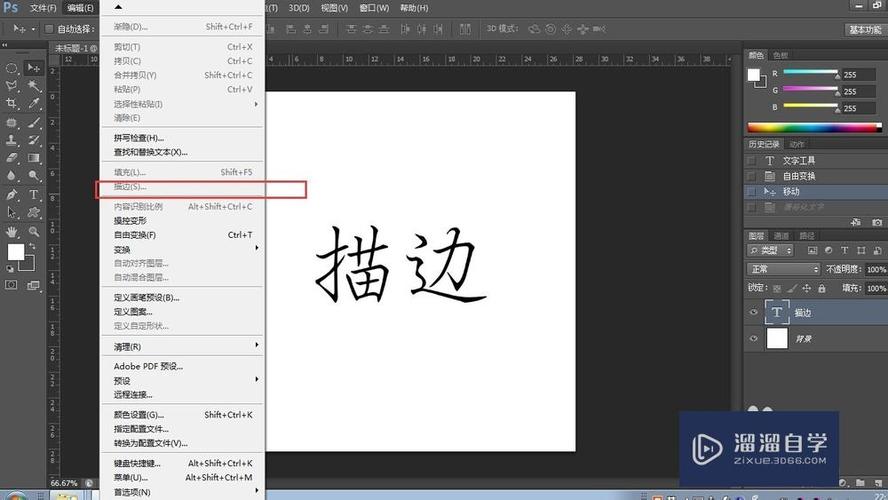Select the Gradient tool
Viewport: 888px width, 500px height.
(34, 158)
